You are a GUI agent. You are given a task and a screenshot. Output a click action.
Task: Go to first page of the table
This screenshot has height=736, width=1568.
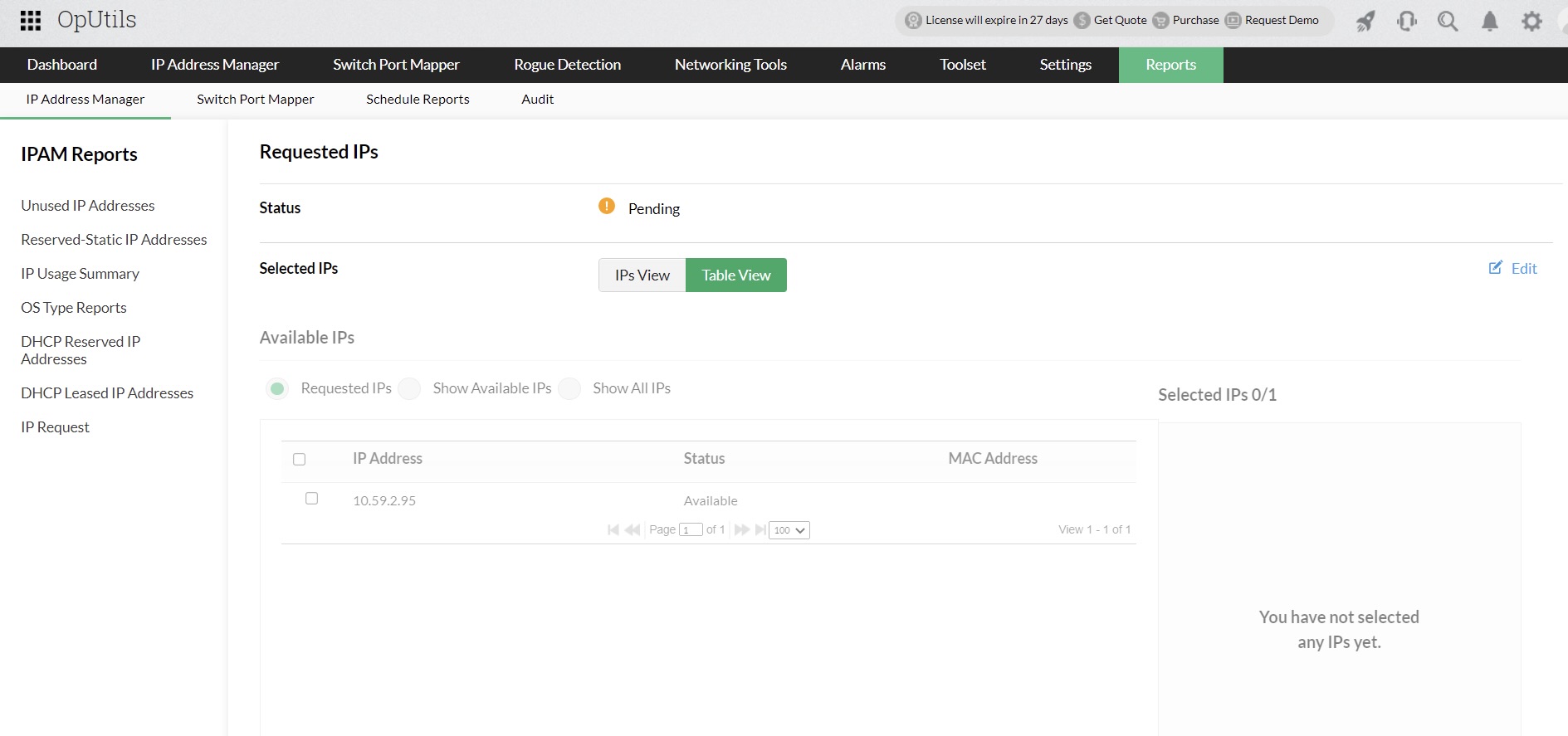point(613,529)
